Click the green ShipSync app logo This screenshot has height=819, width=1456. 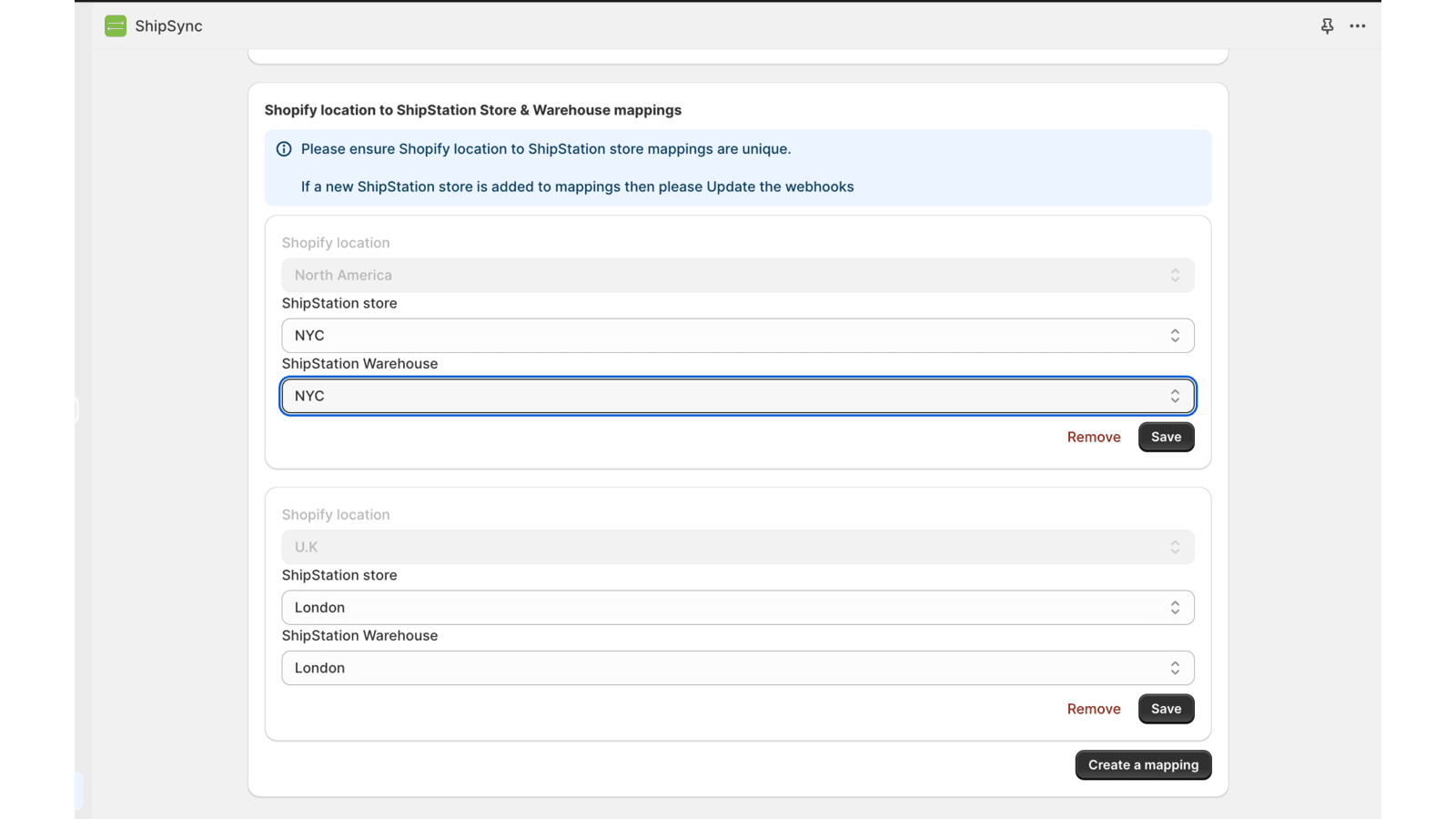tap(116, 26)
